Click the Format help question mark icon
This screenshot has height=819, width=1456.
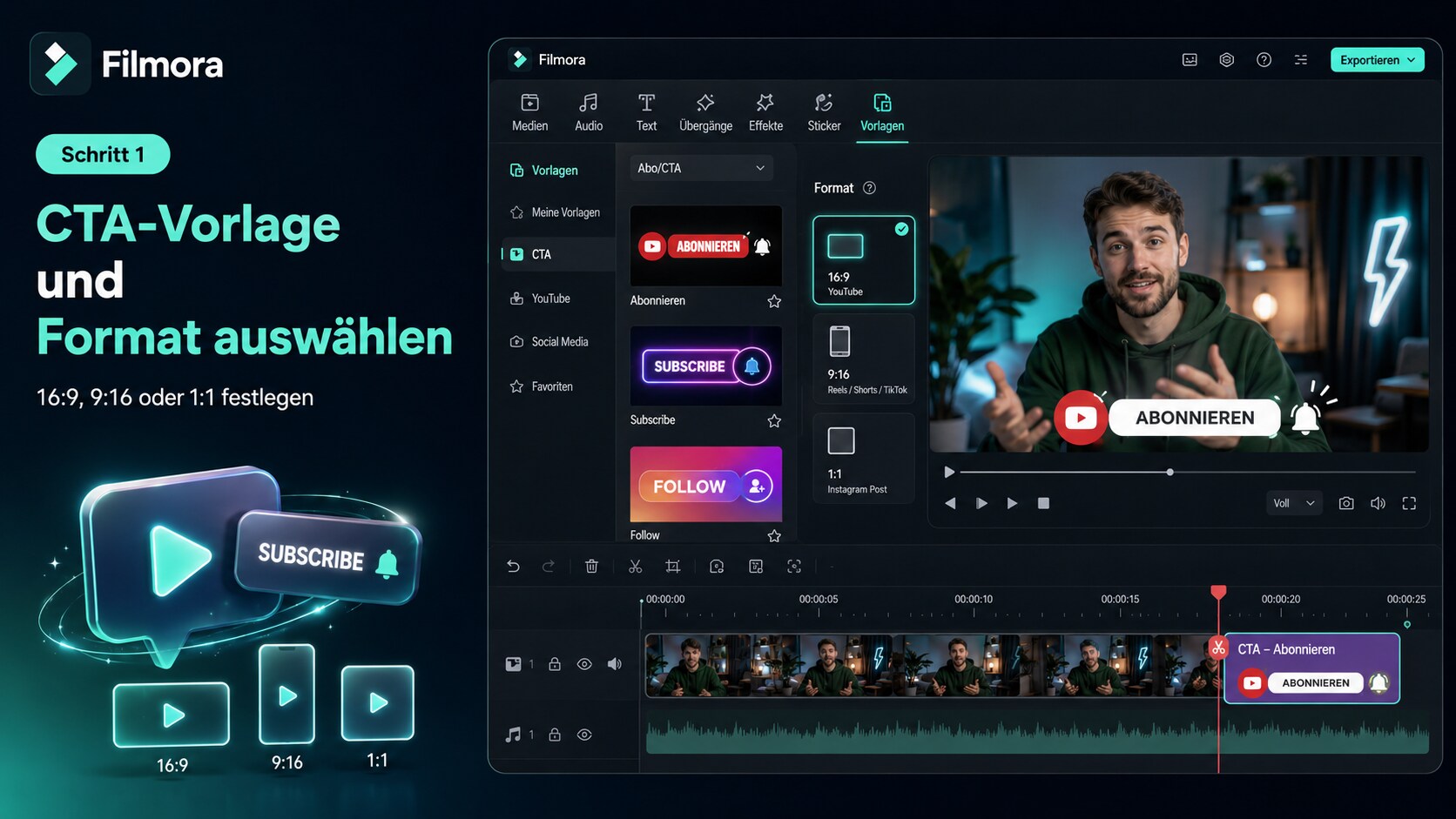click(x=869, y=188)
